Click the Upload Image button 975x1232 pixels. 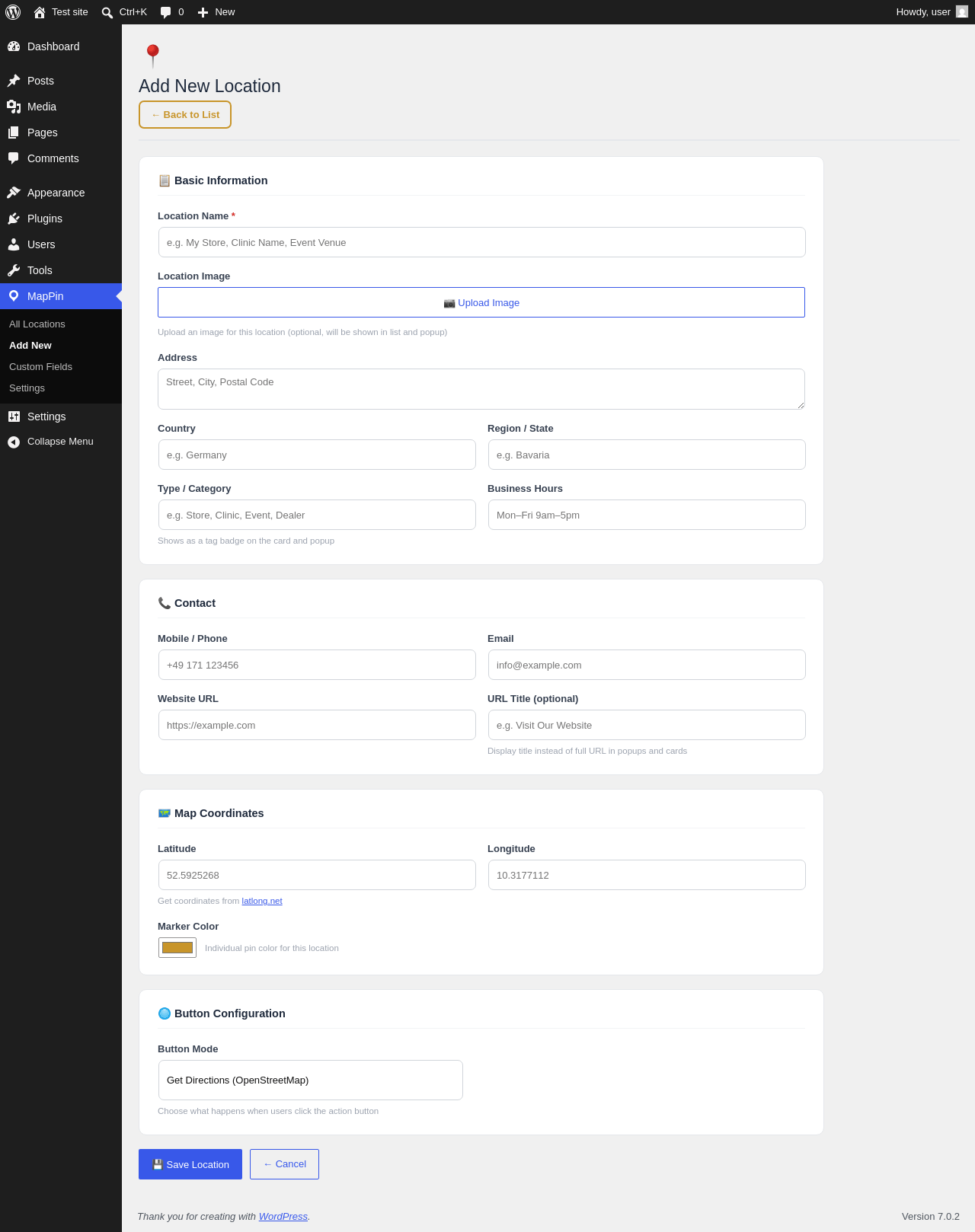pos(481,302)
